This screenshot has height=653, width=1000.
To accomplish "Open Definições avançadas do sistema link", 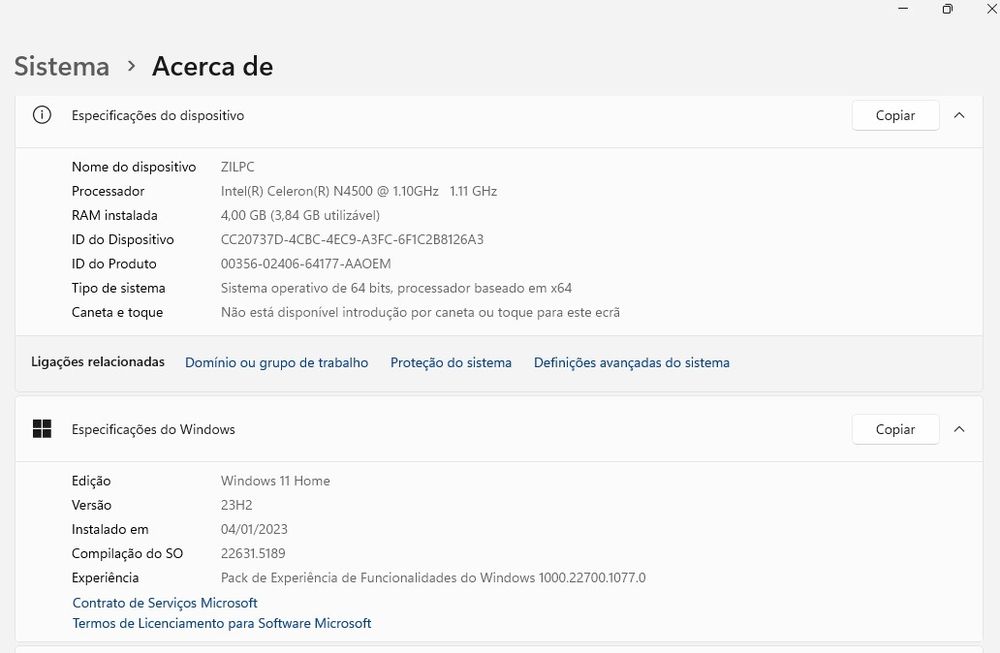I will [631, 363].
